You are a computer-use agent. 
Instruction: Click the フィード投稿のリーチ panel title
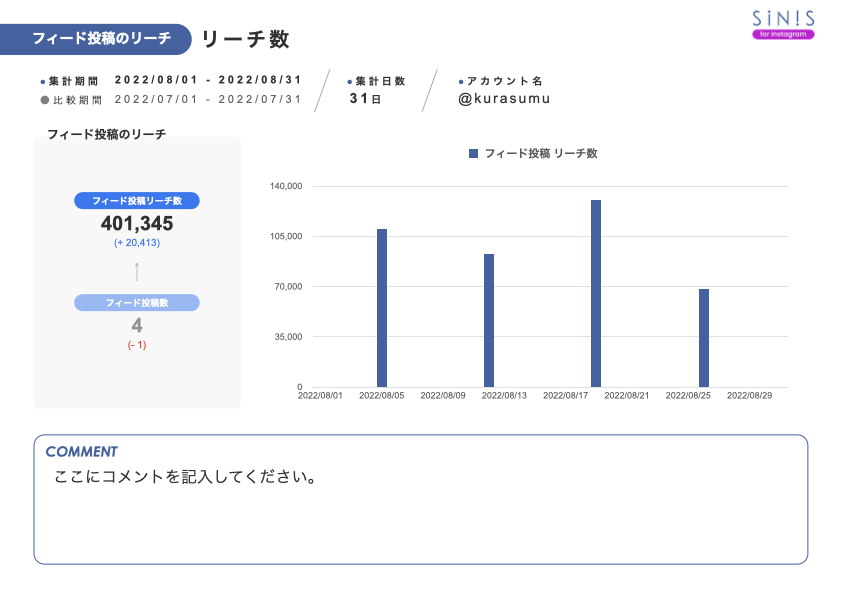pyautogui.click(x=105, y=131)
